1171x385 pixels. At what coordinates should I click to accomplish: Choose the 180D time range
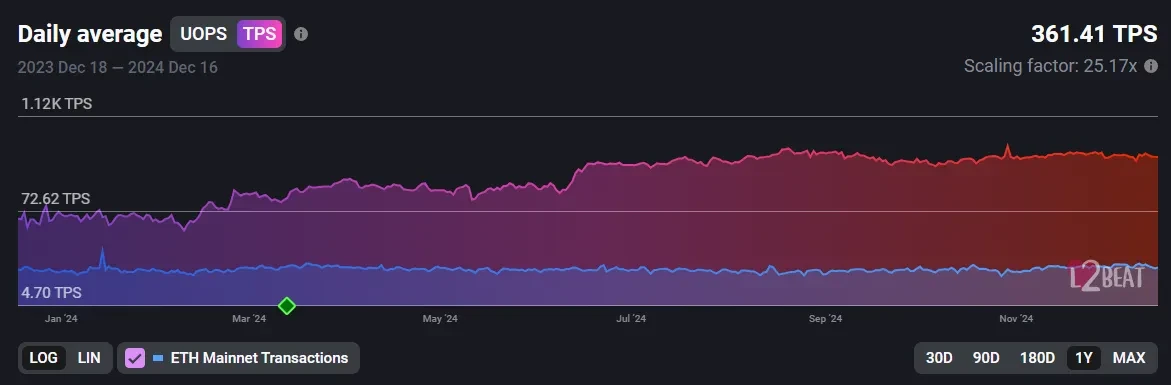[1037, 358]
